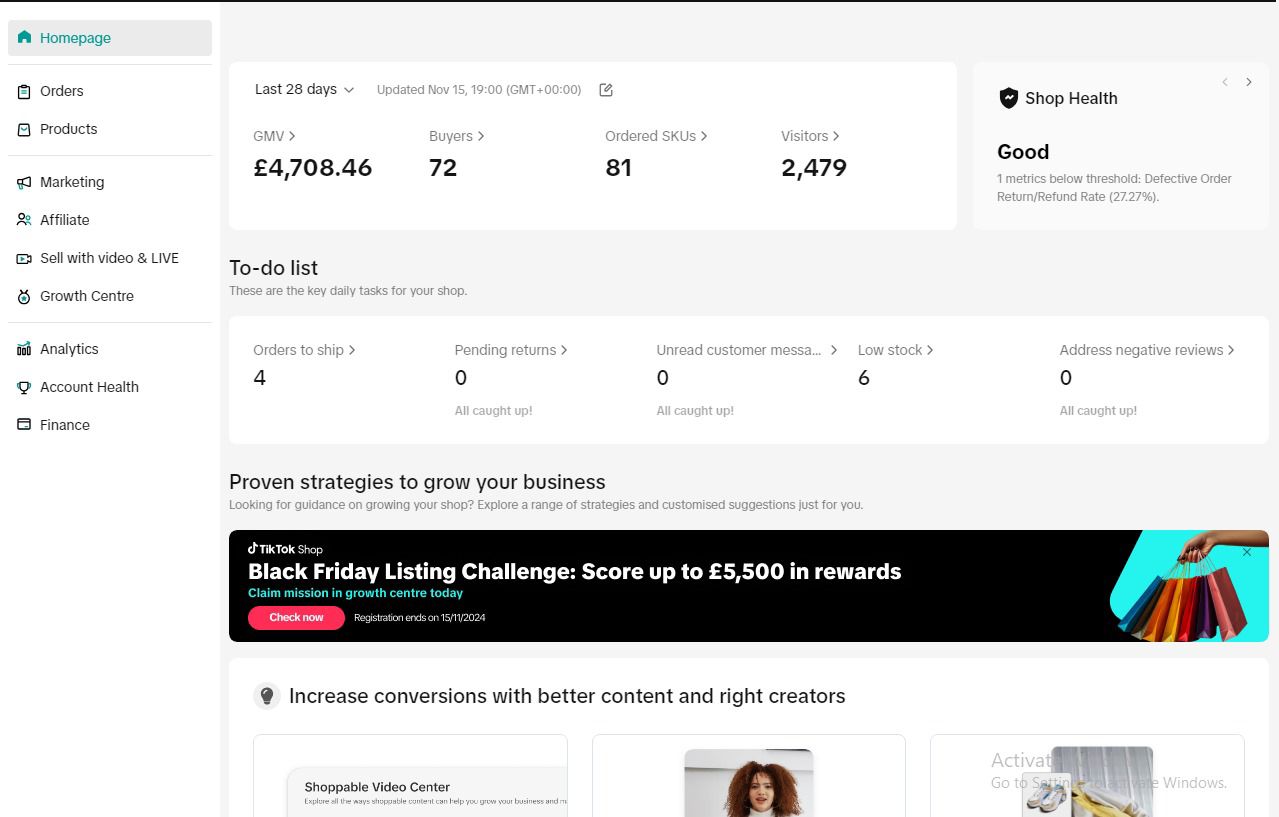
Task: Click the Check now button
Action: (296, 618)
